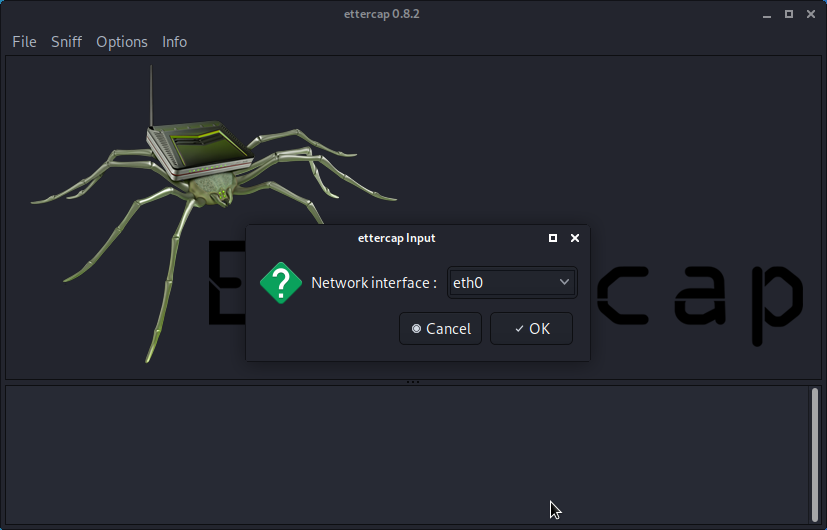Open the Sniff menu
This screenshot has width=827, height=530.
click(66, 42)
